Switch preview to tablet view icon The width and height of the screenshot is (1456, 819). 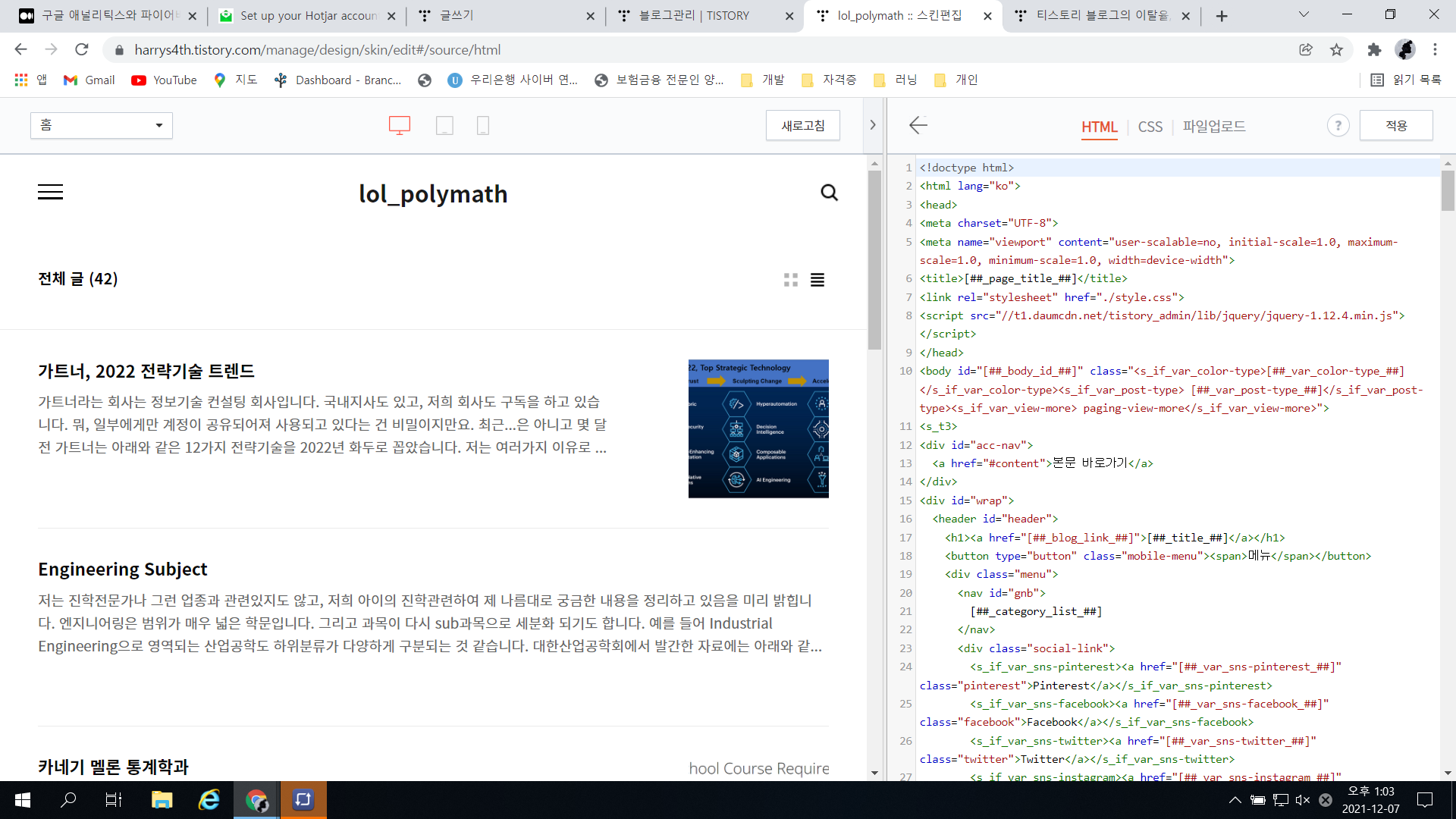[x=444, y=125]
